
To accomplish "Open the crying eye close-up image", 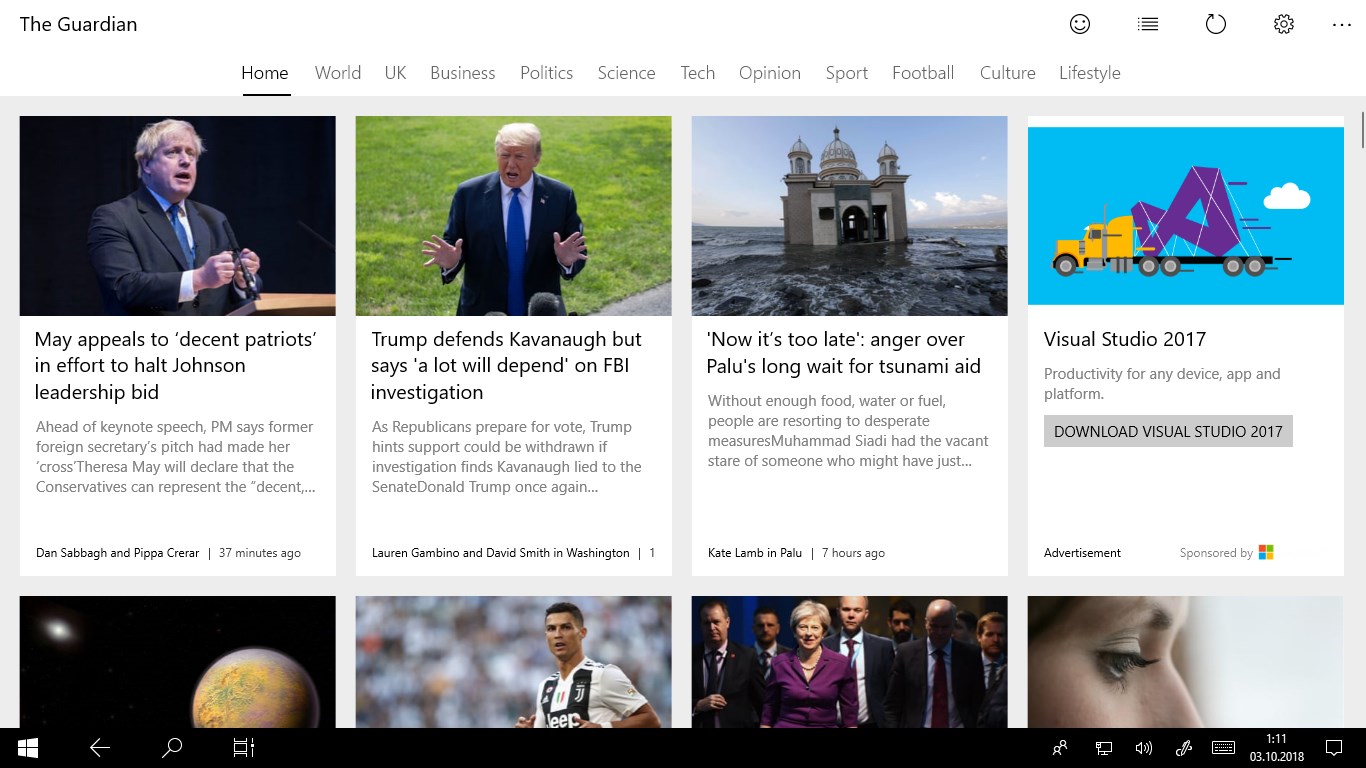I will pyautogui.click(x=1186, y=662).
